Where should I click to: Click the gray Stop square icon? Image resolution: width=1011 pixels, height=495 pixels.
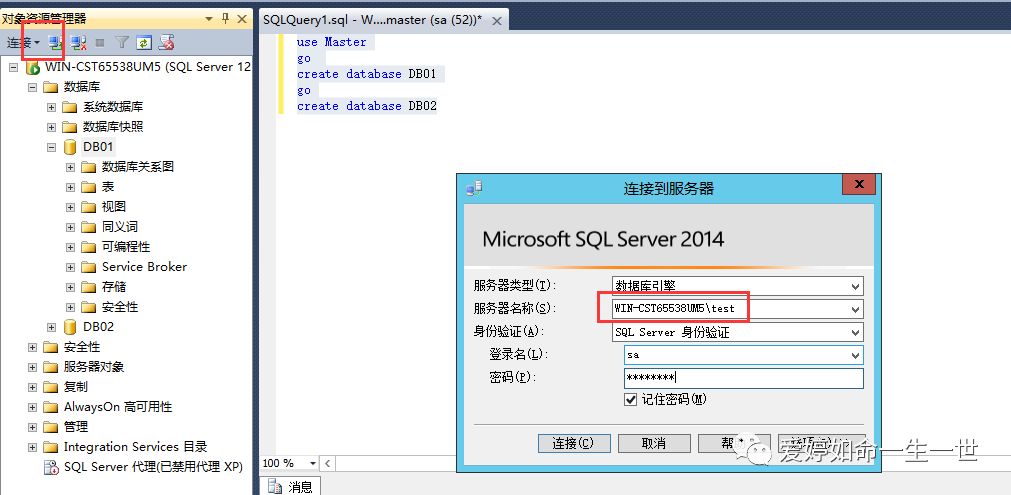pos(100,43)
